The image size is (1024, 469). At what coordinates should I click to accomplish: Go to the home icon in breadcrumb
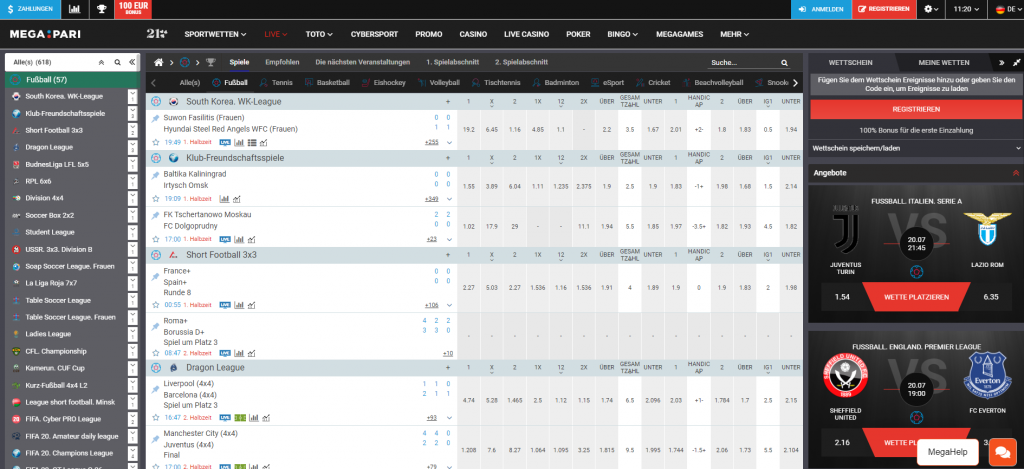[158, 62]
